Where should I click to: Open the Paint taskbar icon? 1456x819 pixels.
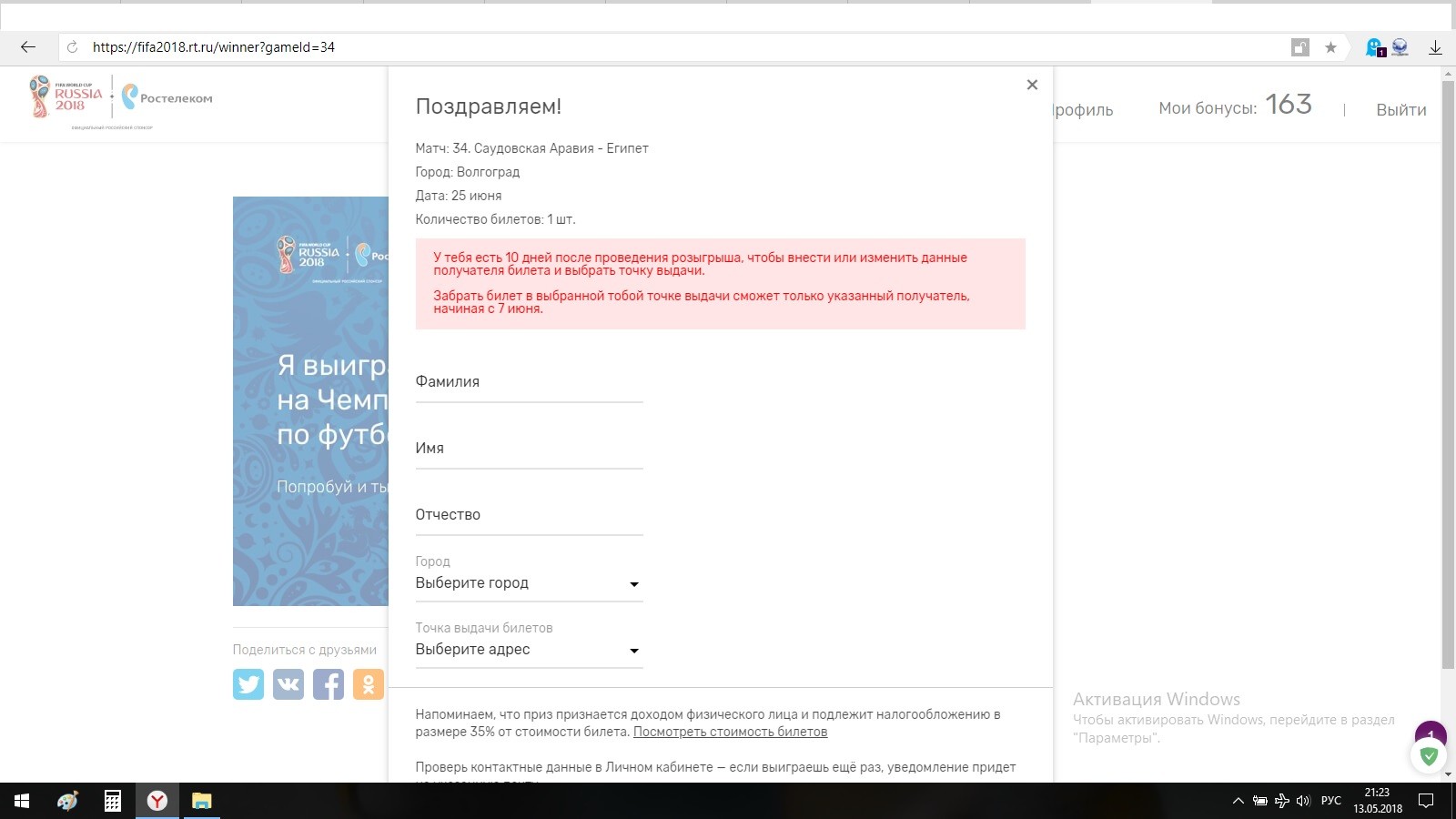[67, 801]
